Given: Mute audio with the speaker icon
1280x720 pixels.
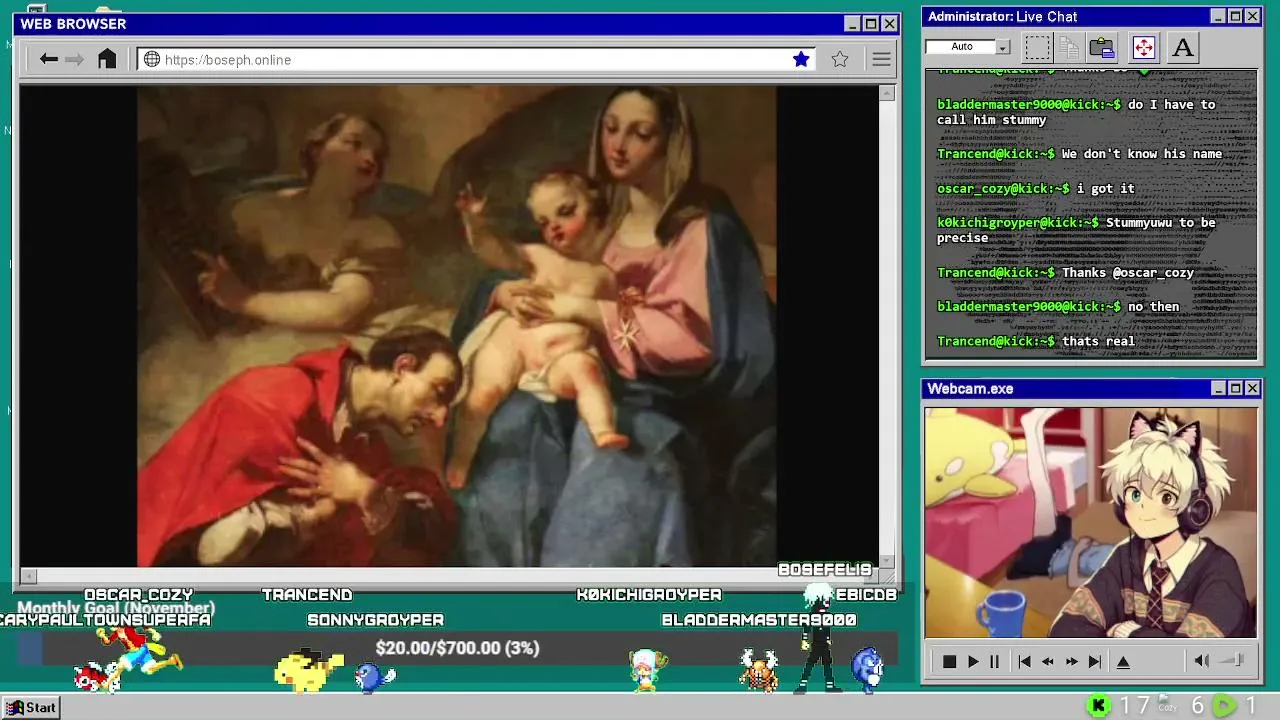Looking at the screenshot, I should point(1201,660).
